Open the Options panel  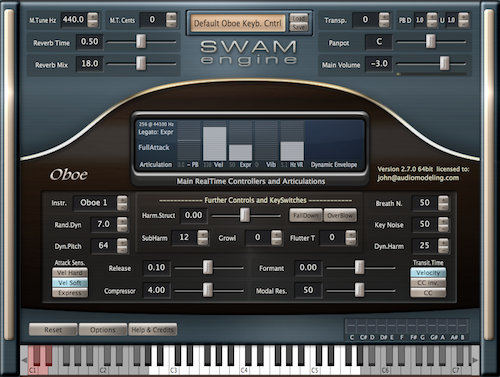(103, 330)
